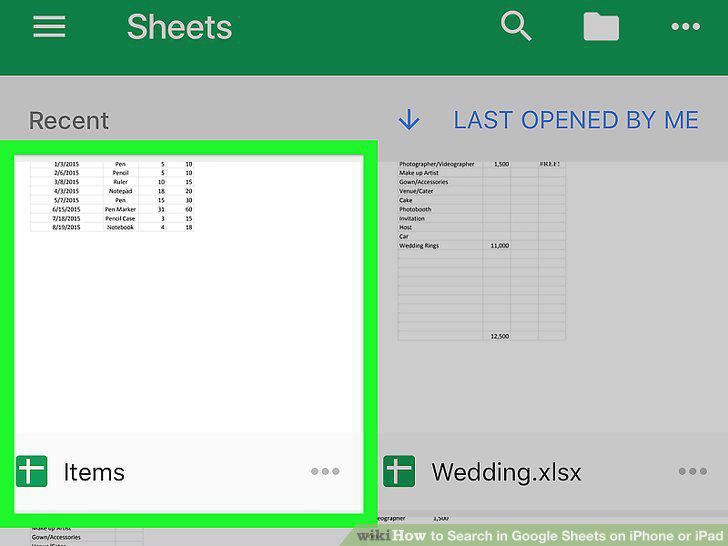Click the green Sheets icon beside Wedding.xlsx
Screen dimensions: 728x546
pyautogui.click(x=399, y=471)
